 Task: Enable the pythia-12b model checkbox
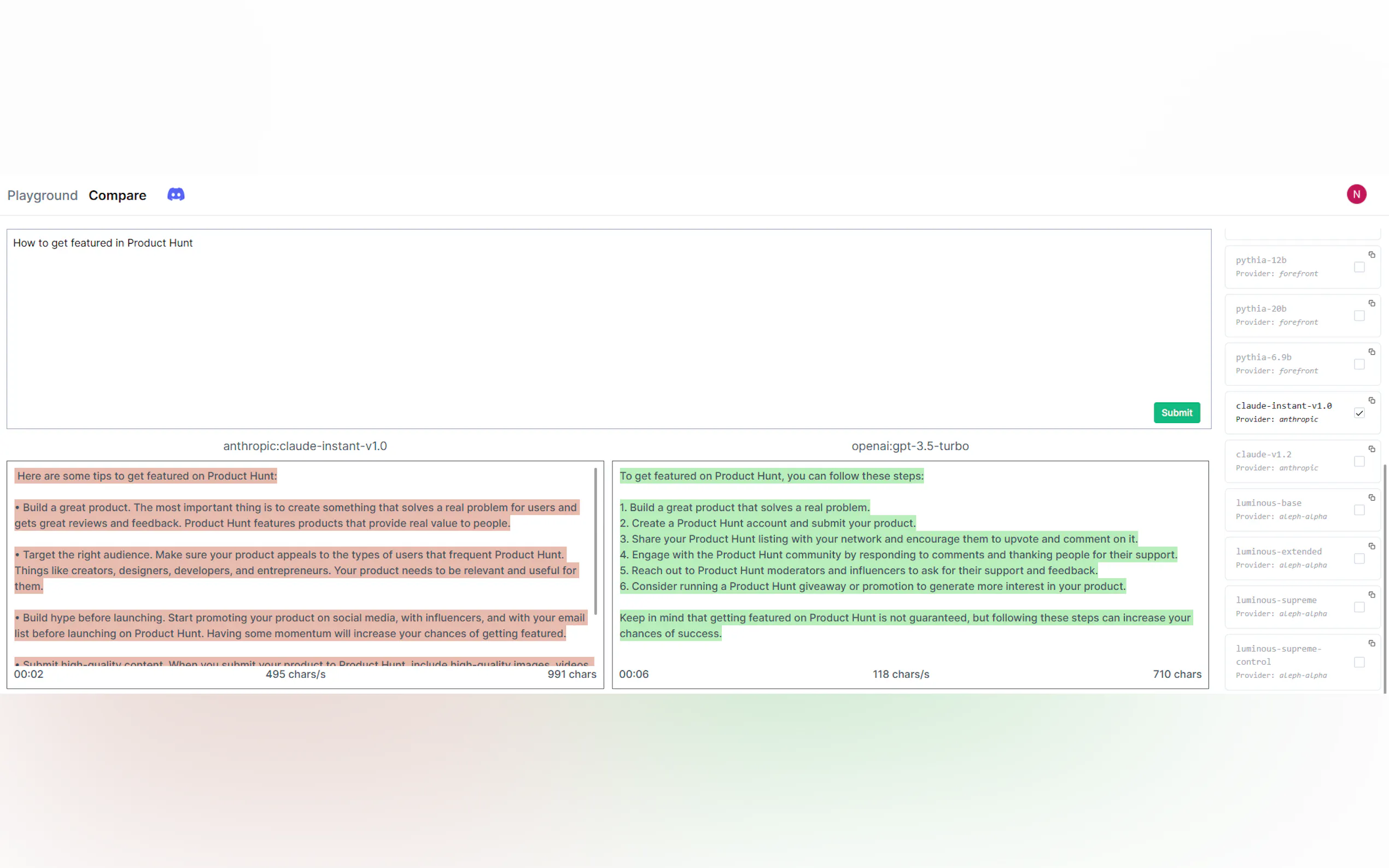tap(1358, 267)
